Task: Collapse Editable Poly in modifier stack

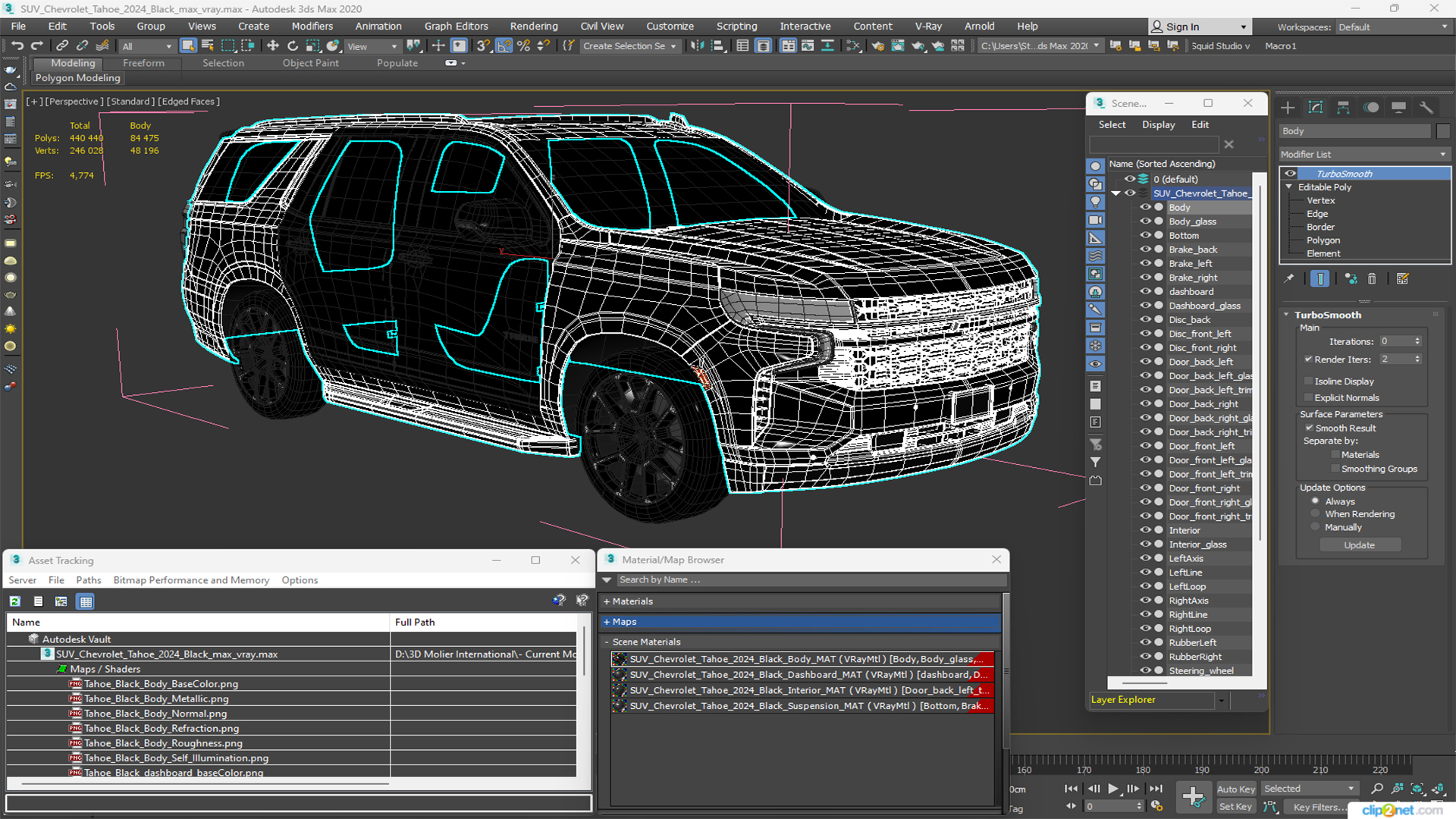Action: pos(1288,187)
